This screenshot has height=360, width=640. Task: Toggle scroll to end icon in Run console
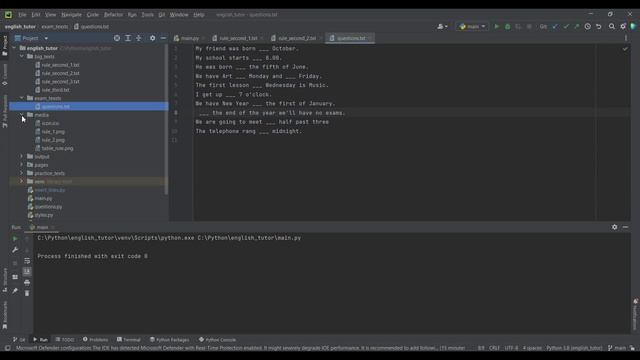coord(27,271)
